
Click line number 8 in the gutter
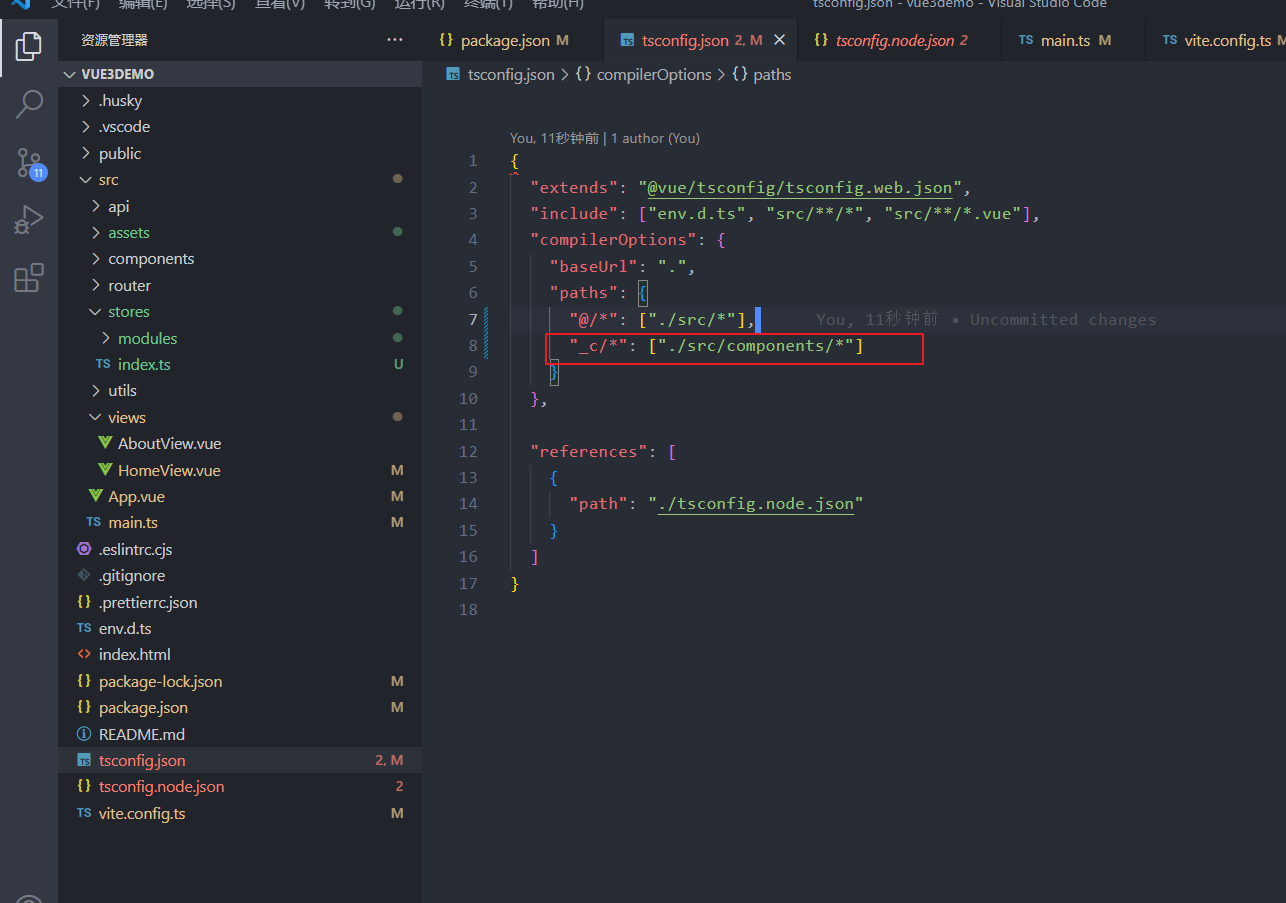[473, 346]
